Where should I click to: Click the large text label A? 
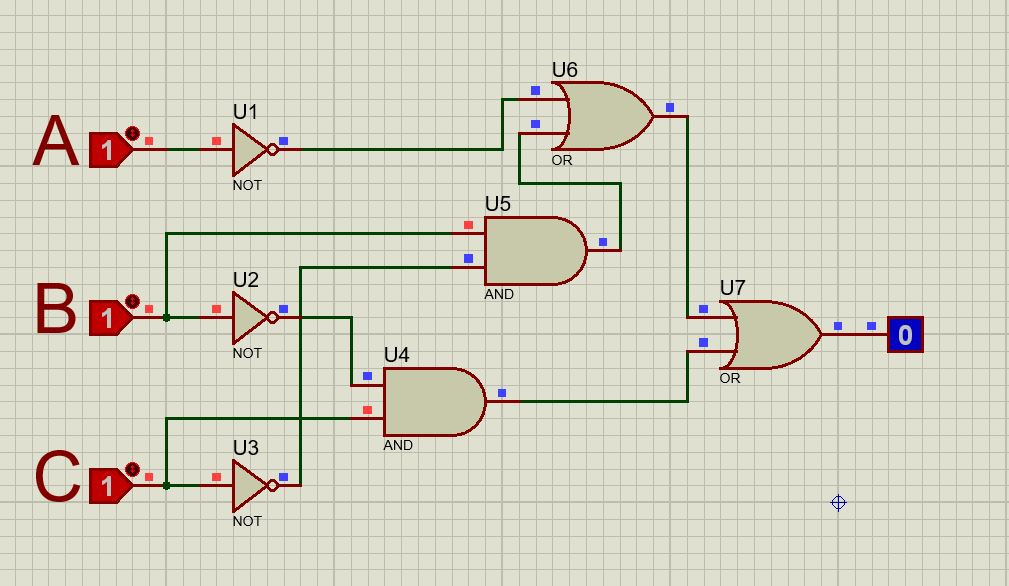pos(56,141)
